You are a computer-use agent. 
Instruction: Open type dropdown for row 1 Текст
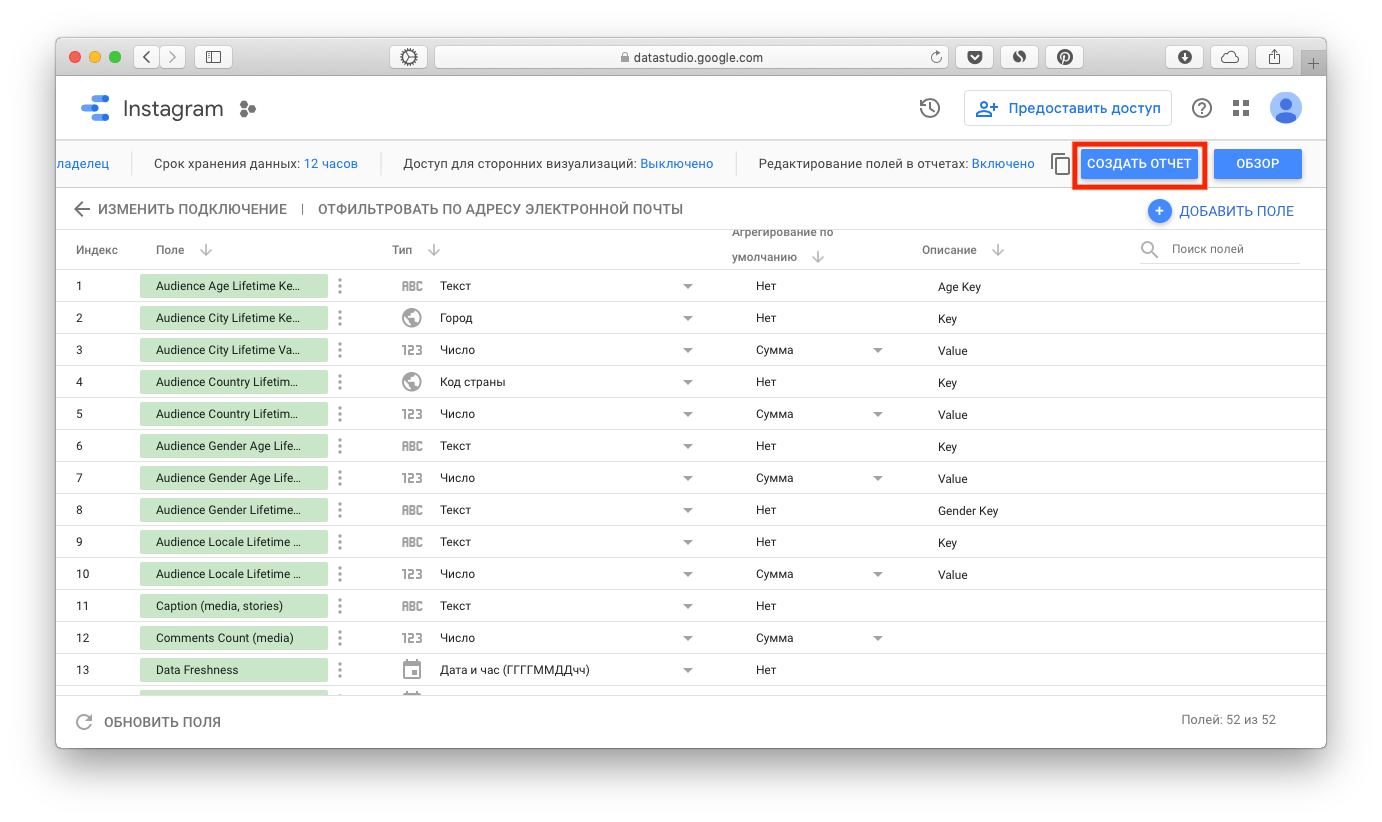[x=687, y=286]
